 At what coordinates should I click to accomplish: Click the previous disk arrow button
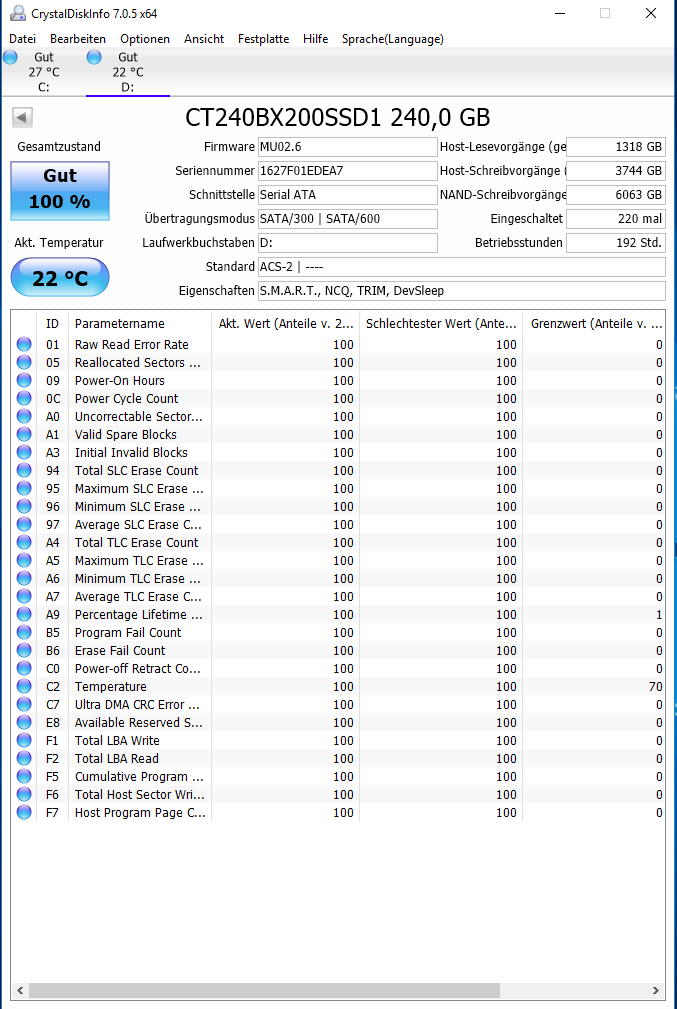[x=23, y=117]
